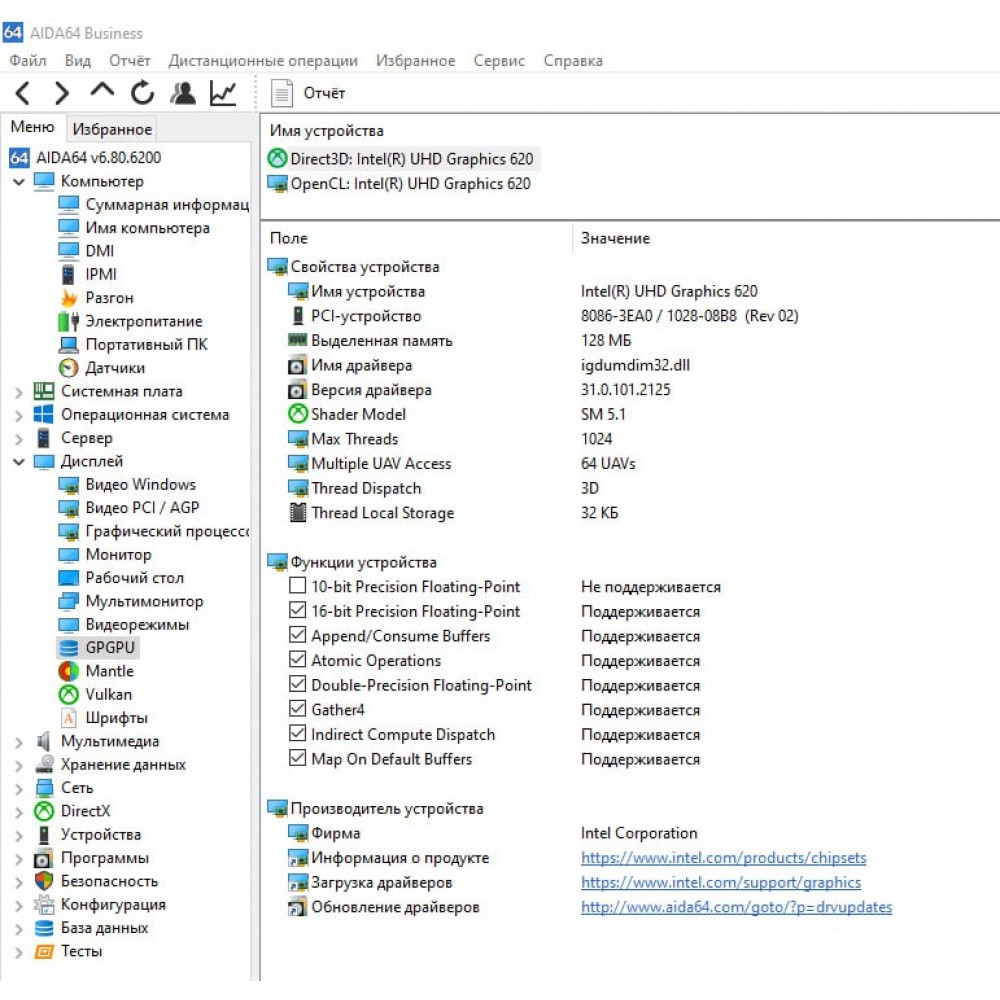
Task: Open the Отчёт menu in the menu bar
Action: coord(129,61)
